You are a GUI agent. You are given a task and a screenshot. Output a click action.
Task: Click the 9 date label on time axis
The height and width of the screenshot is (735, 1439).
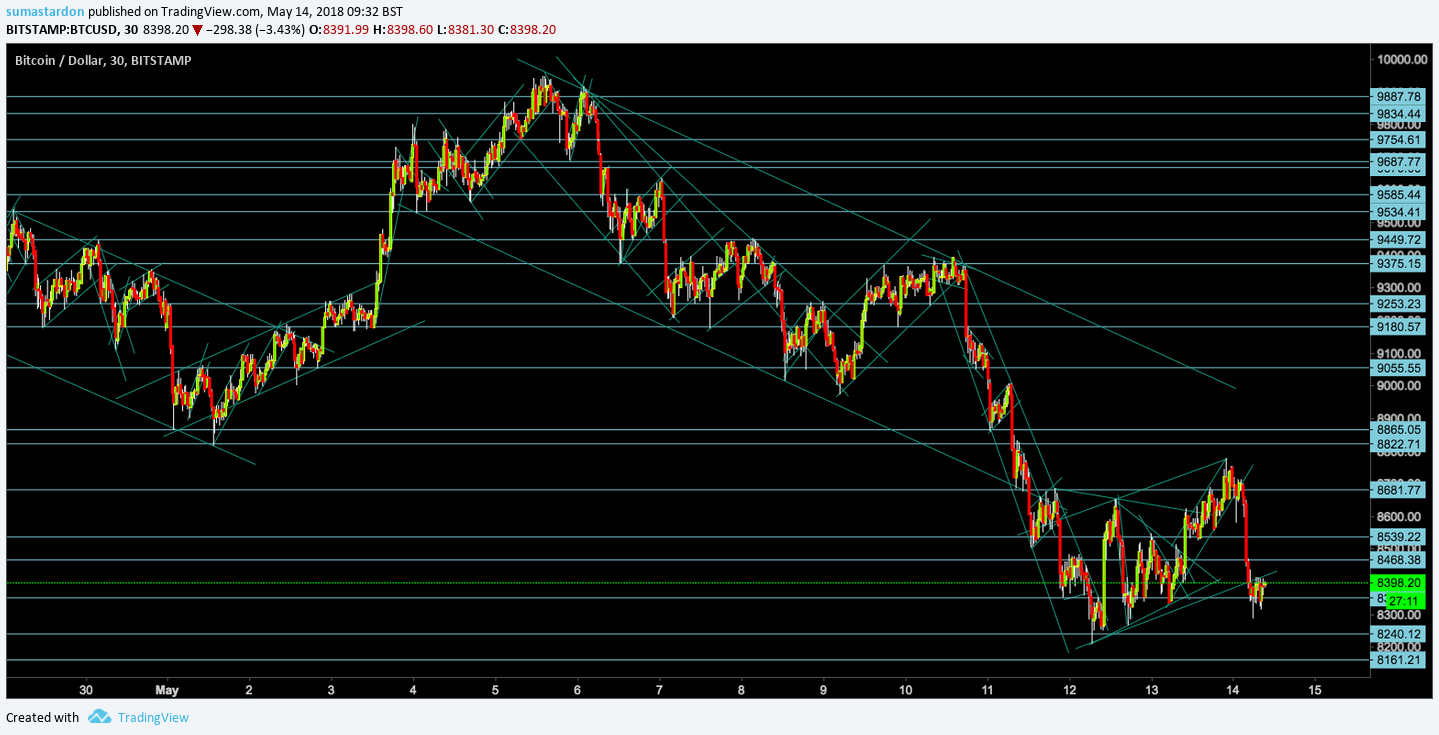[823, 690]
